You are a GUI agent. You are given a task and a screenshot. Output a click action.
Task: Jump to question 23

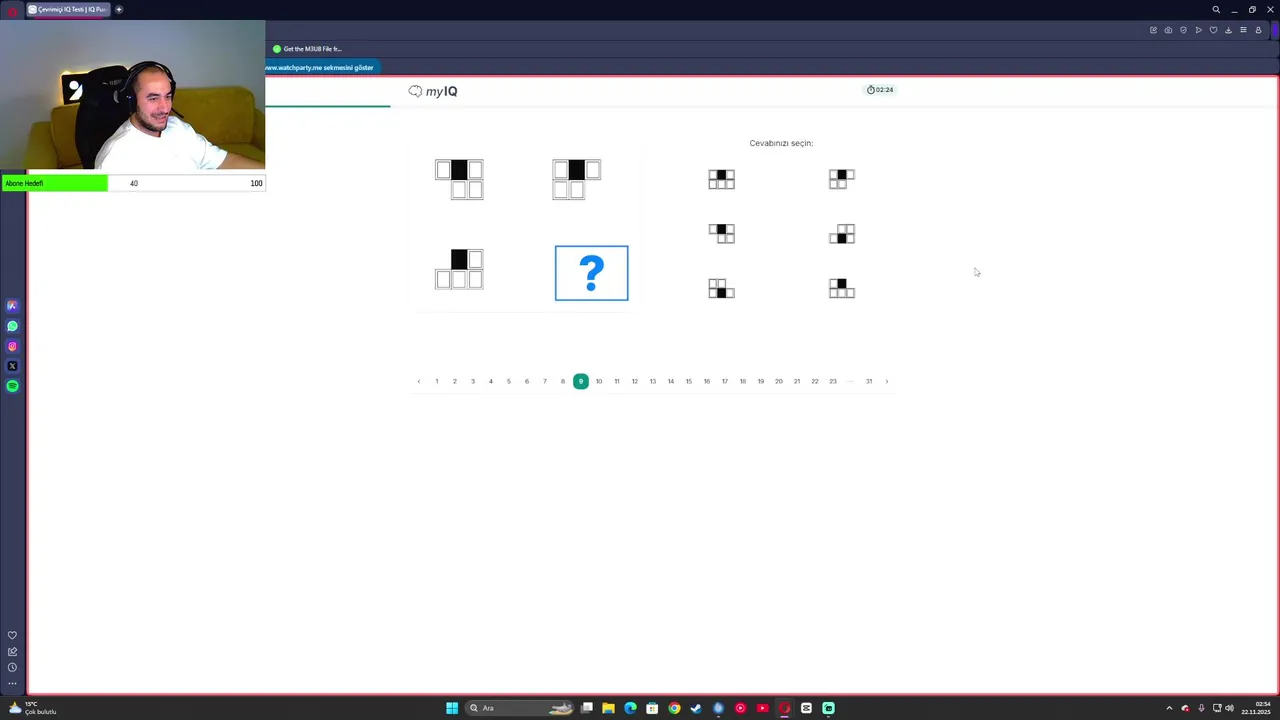coord(833,381)
